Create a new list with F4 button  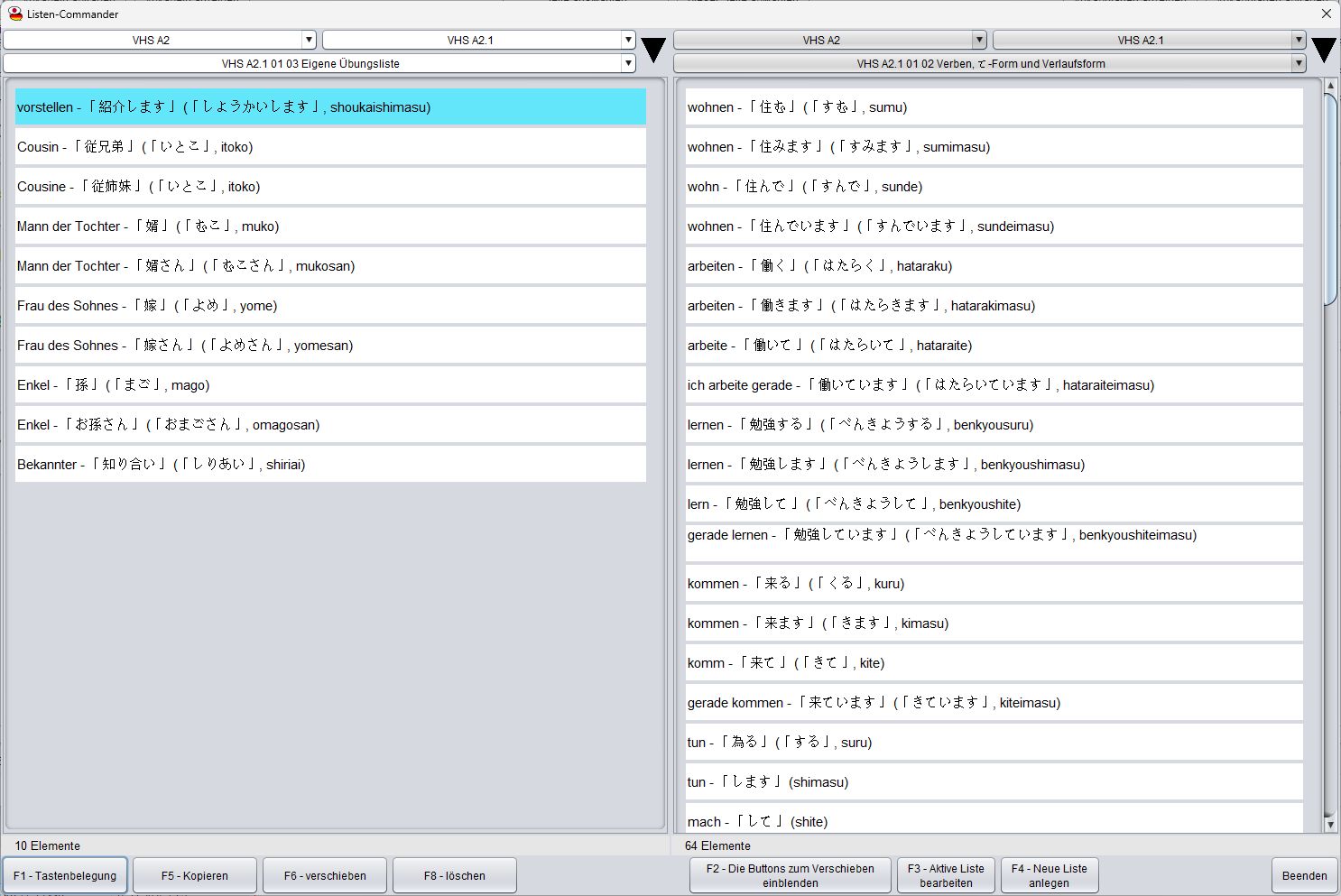coord(1049,874)
